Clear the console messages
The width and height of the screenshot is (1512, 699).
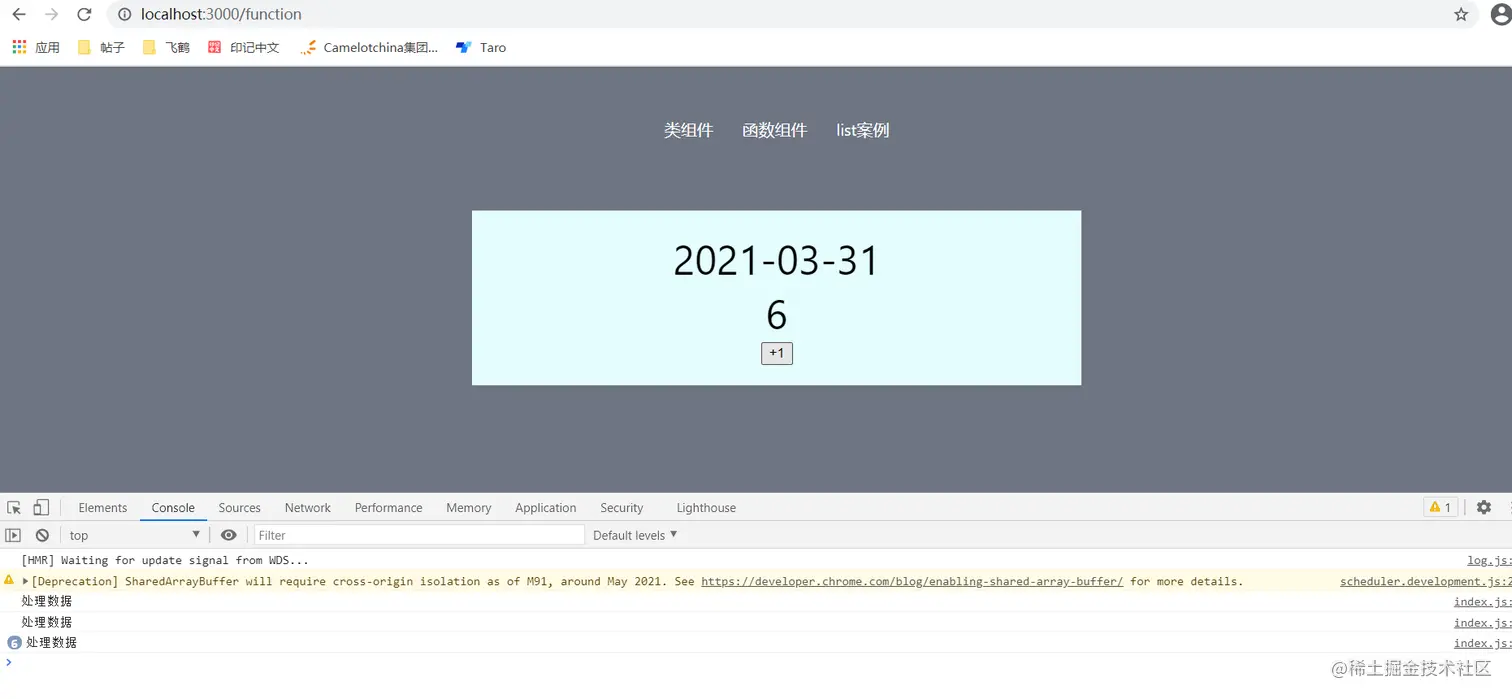click(41, 535)
